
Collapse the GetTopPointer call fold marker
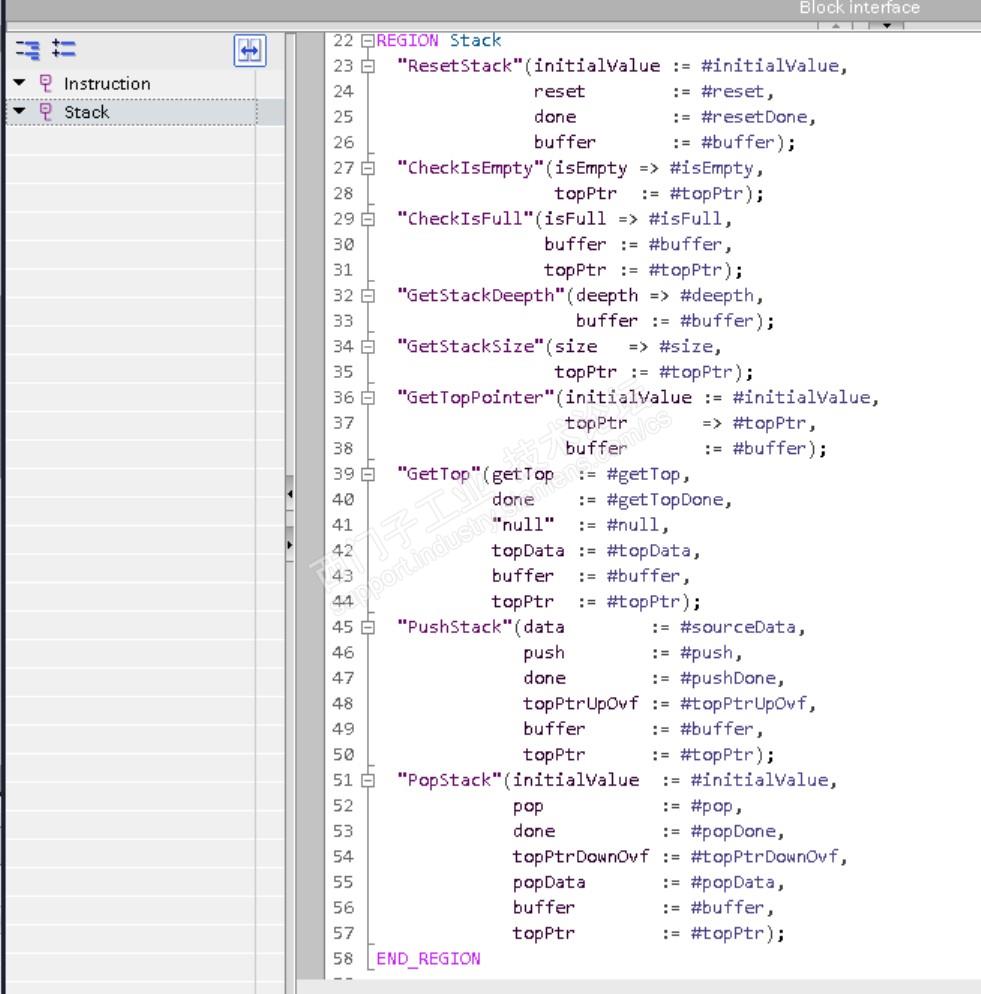point(368,397)
